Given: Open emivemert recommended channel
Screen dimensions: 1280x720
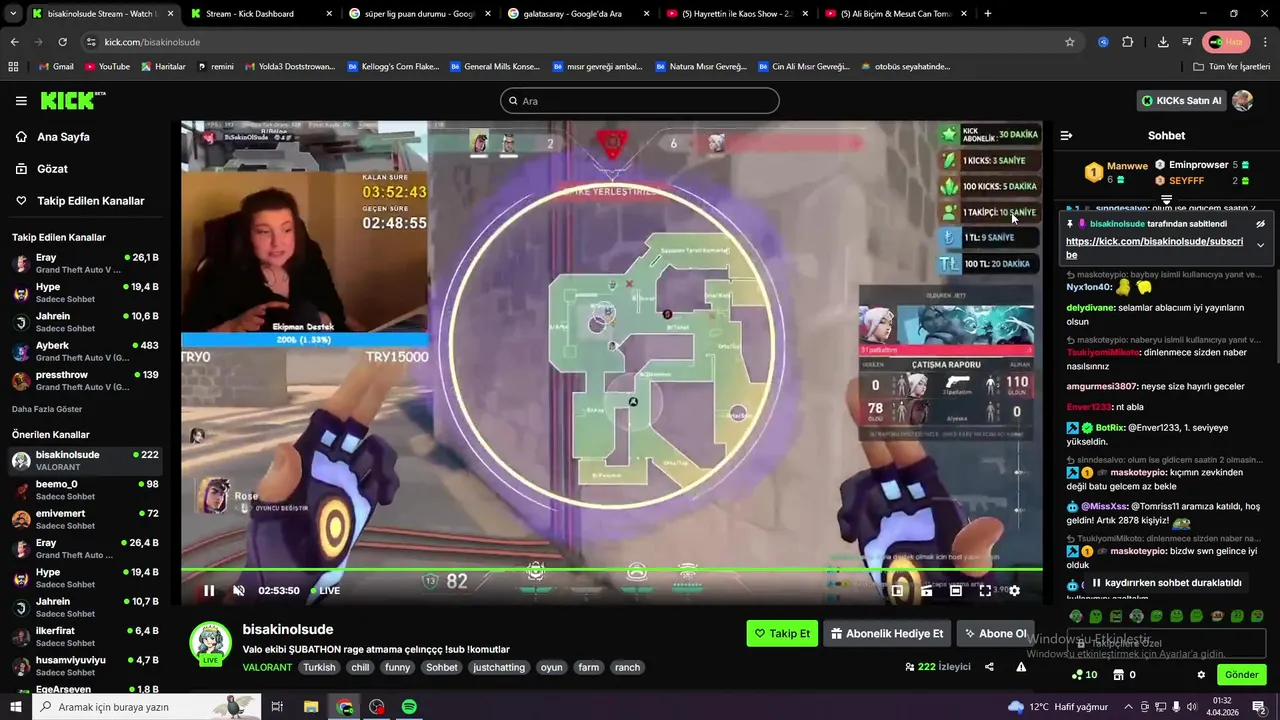Looking at the screenshot, I should [85, 519].
